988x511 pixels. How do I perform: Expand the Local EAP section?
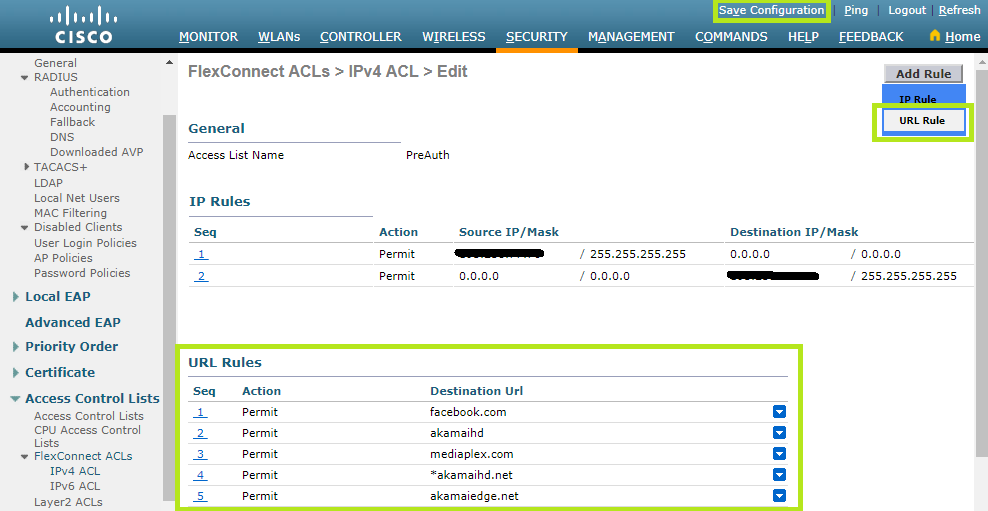coord(16,297)
